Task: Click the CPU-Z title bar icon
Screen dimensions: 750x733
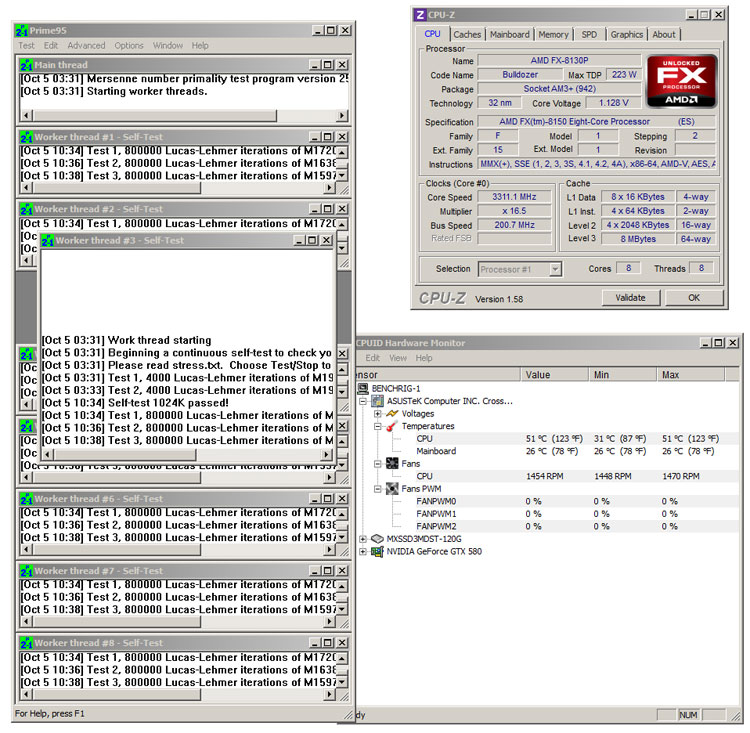Action: tap(420, 15)
